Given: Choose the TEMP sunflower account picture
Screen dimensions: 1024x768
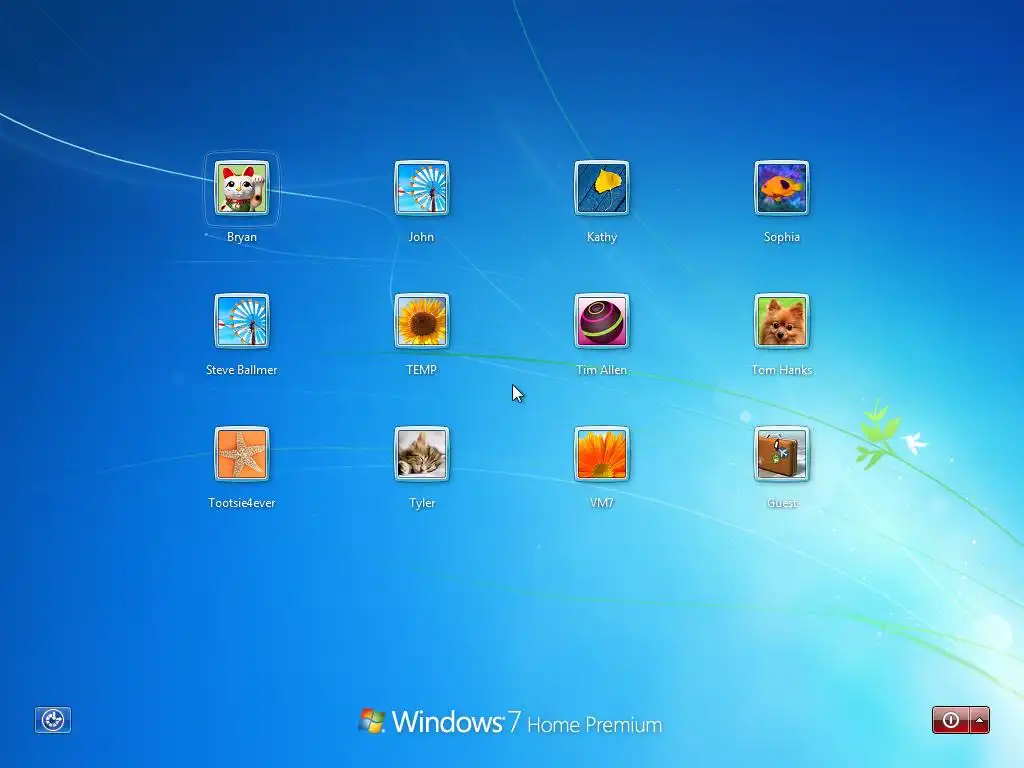Looking at the screenshot, I should pyautogui.click(x=422, y=321).
